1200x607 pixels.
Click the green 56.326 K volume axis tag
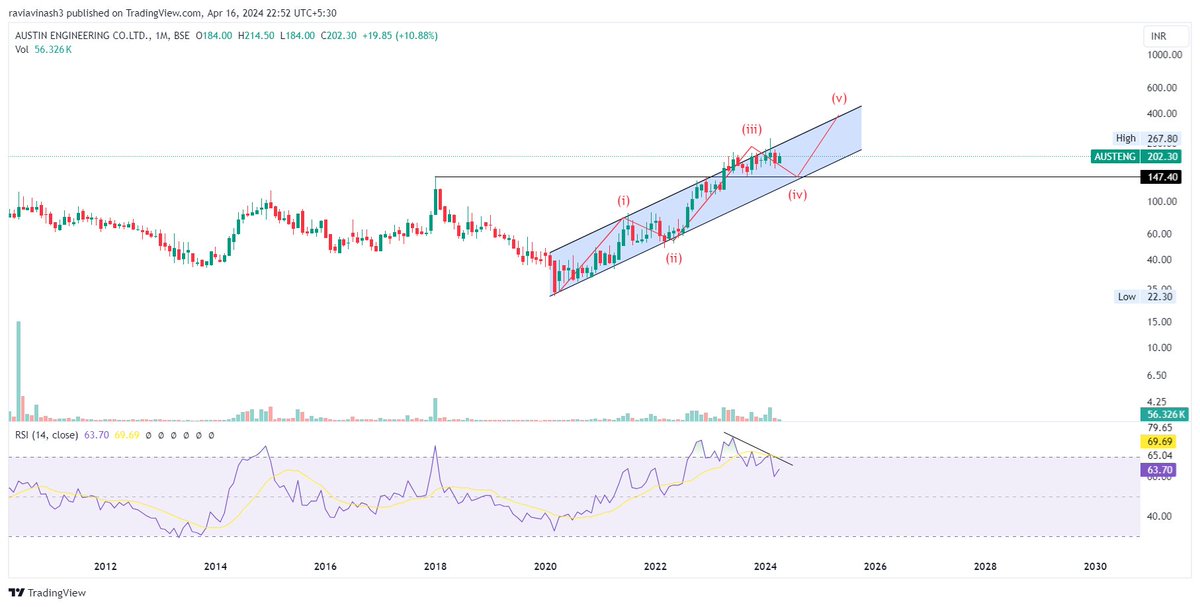pyautogui.click(x=1163, y=414)
